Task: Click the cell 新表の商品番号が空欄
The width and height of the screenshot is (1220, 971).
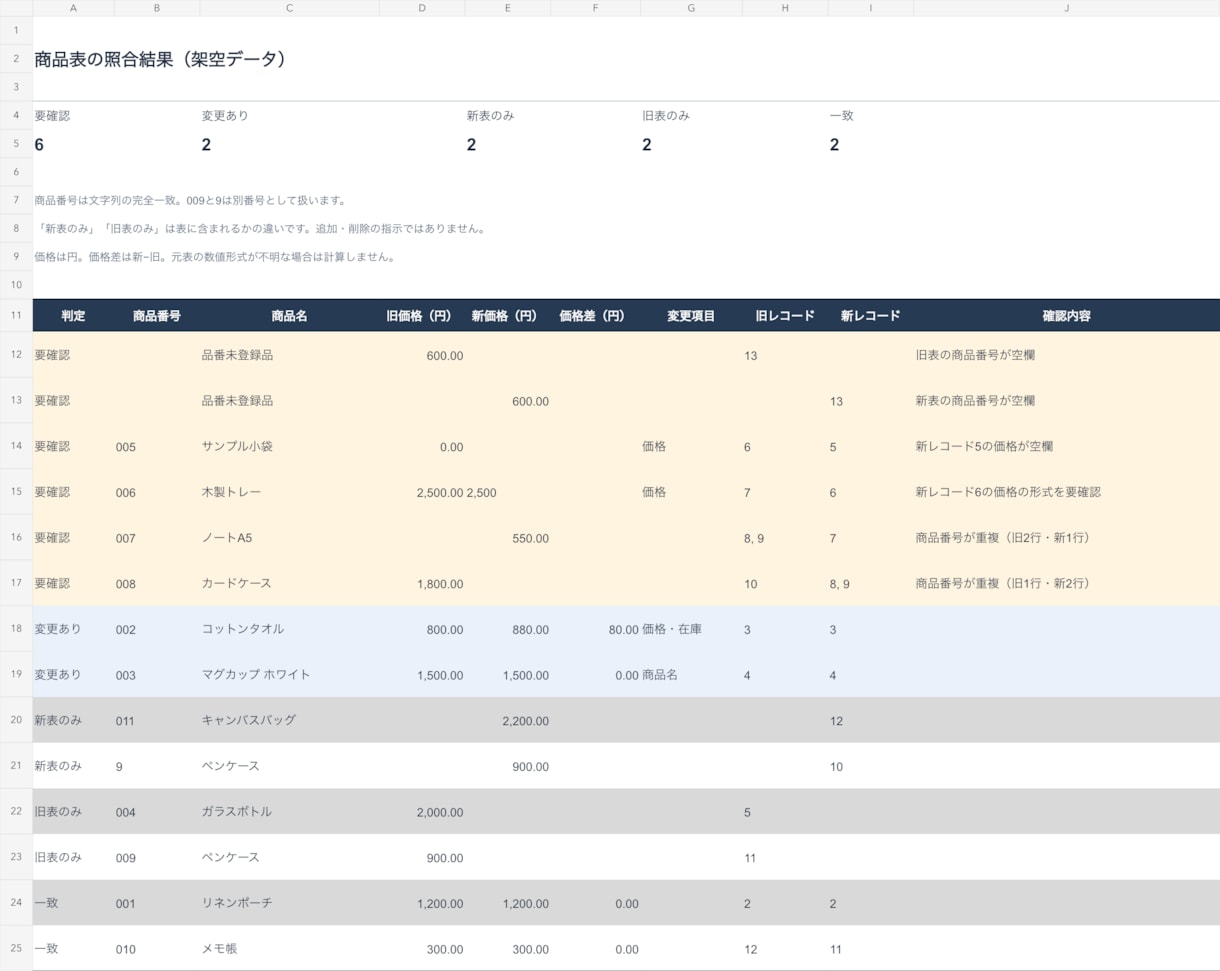Action: [x=1066, y=400]
